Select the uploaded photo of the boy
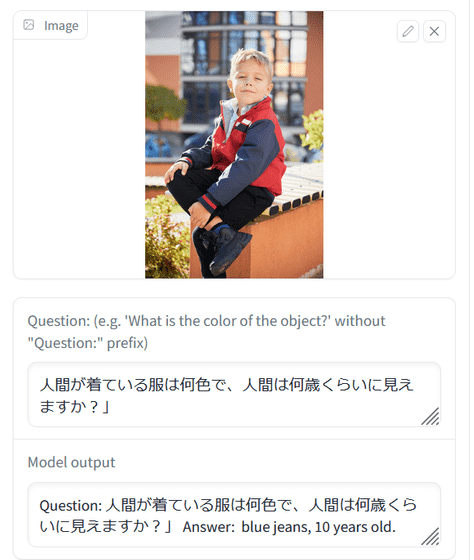Screen dimensions: 474x560 pyautogui.click(x=234, y=145)
